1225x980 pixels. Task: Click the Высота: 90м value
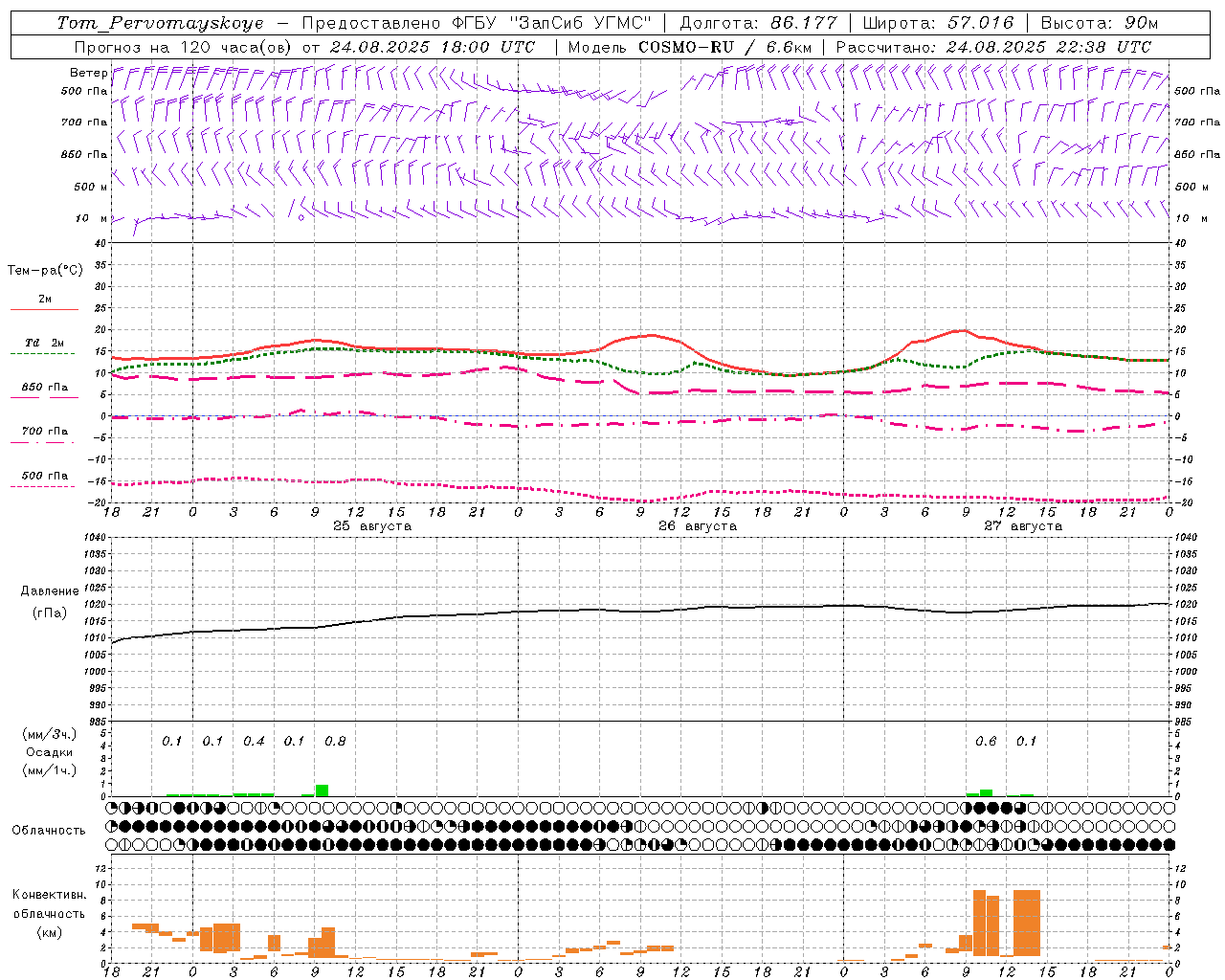pyautogui.click(x=1099, y=23)
